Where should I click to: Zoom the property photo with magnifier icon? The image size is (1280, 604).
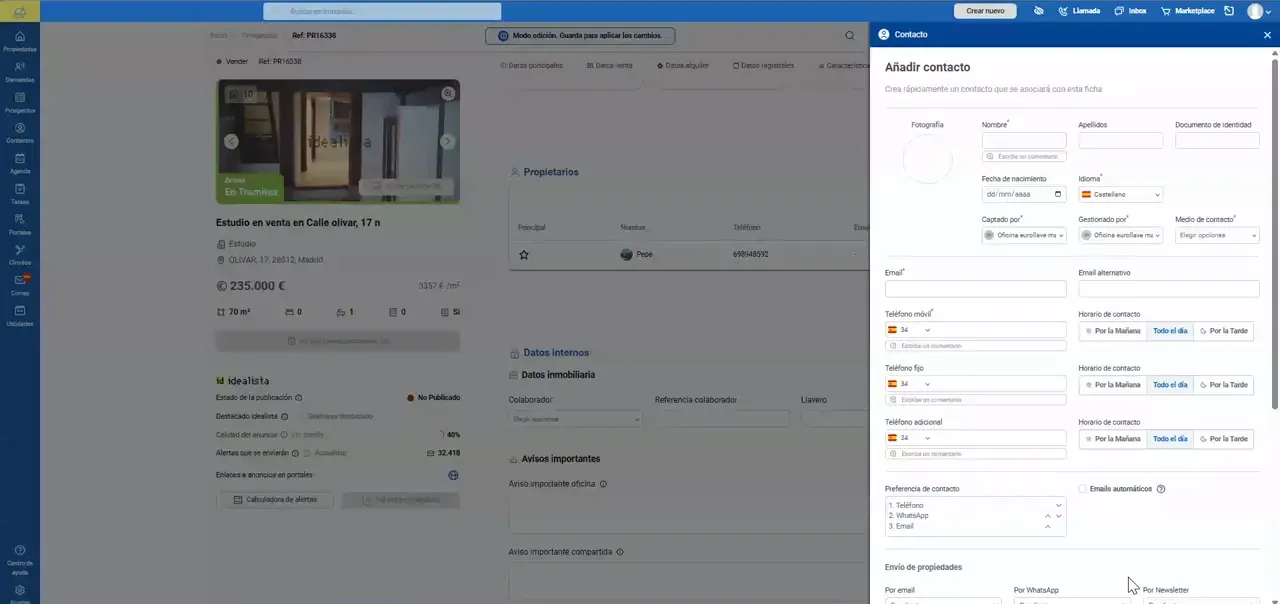point(448,93)
